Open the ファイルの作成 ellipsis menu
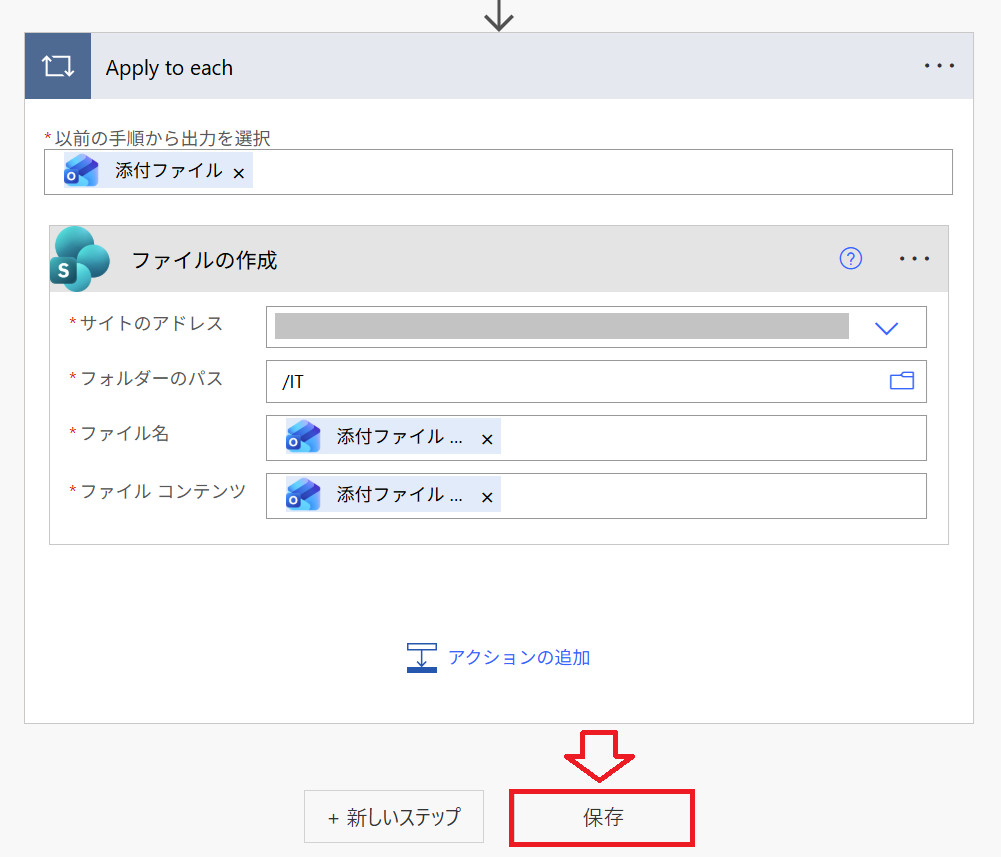This screenshot has width=1001, height=857. click(x=914, y=259)
